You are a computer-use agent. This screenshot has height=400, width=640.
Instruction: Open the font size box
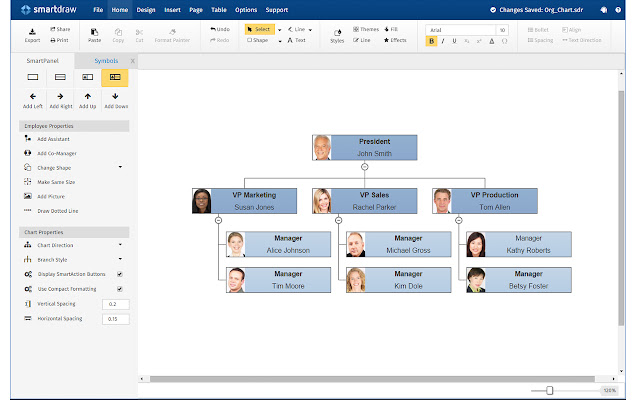(x=502, y=30)
